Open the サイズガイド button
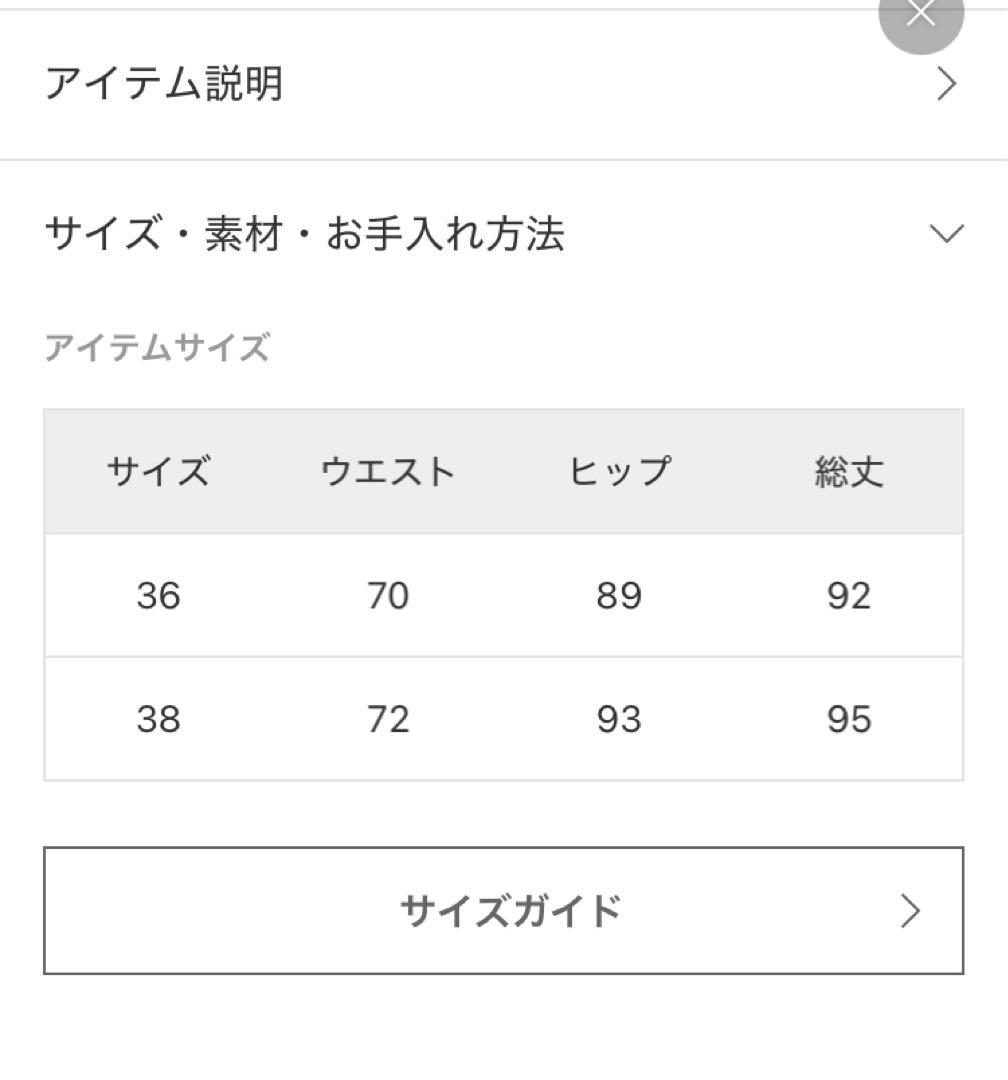 click(504, 911)
